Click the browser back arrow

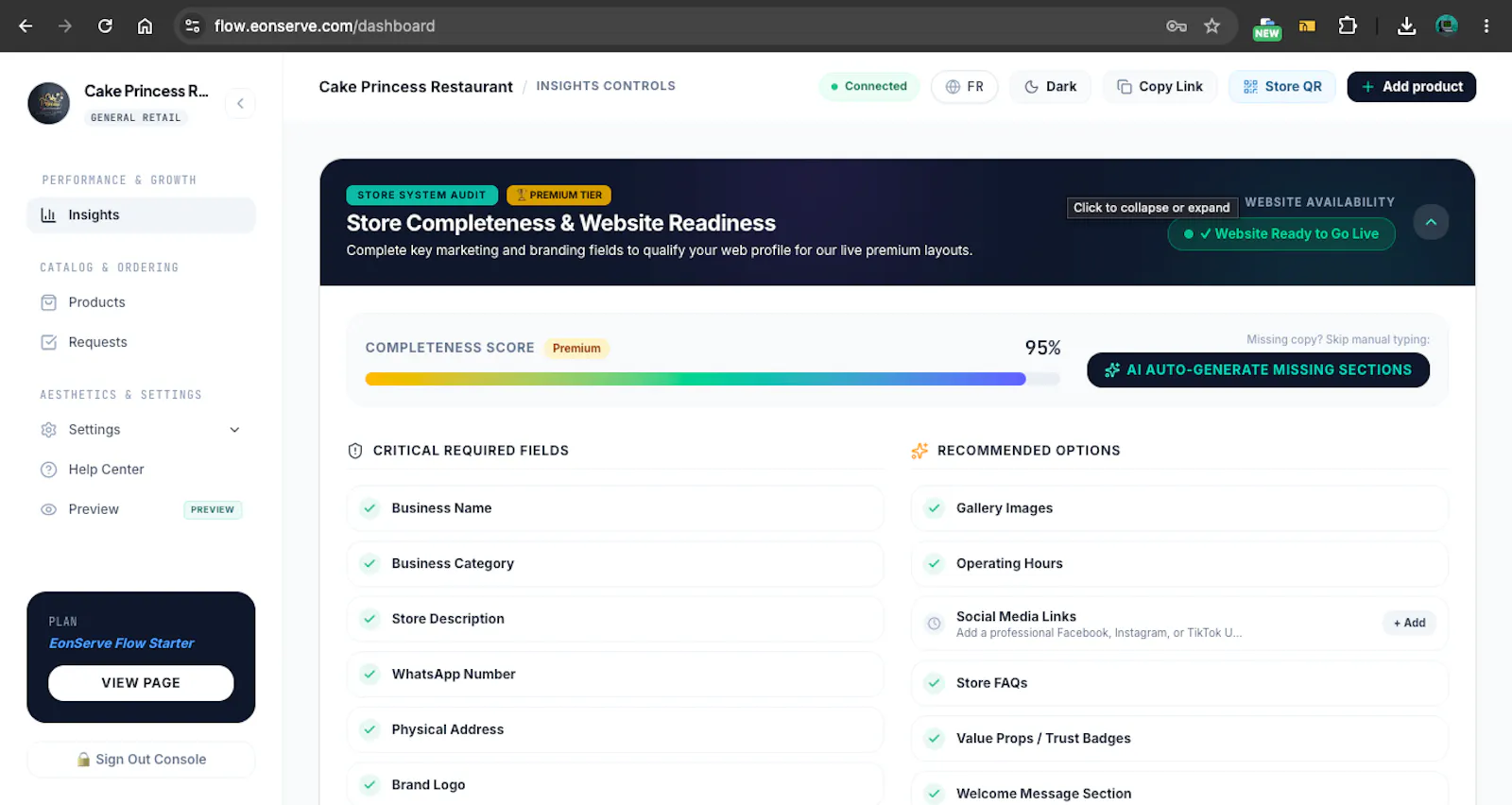(26, 26)
